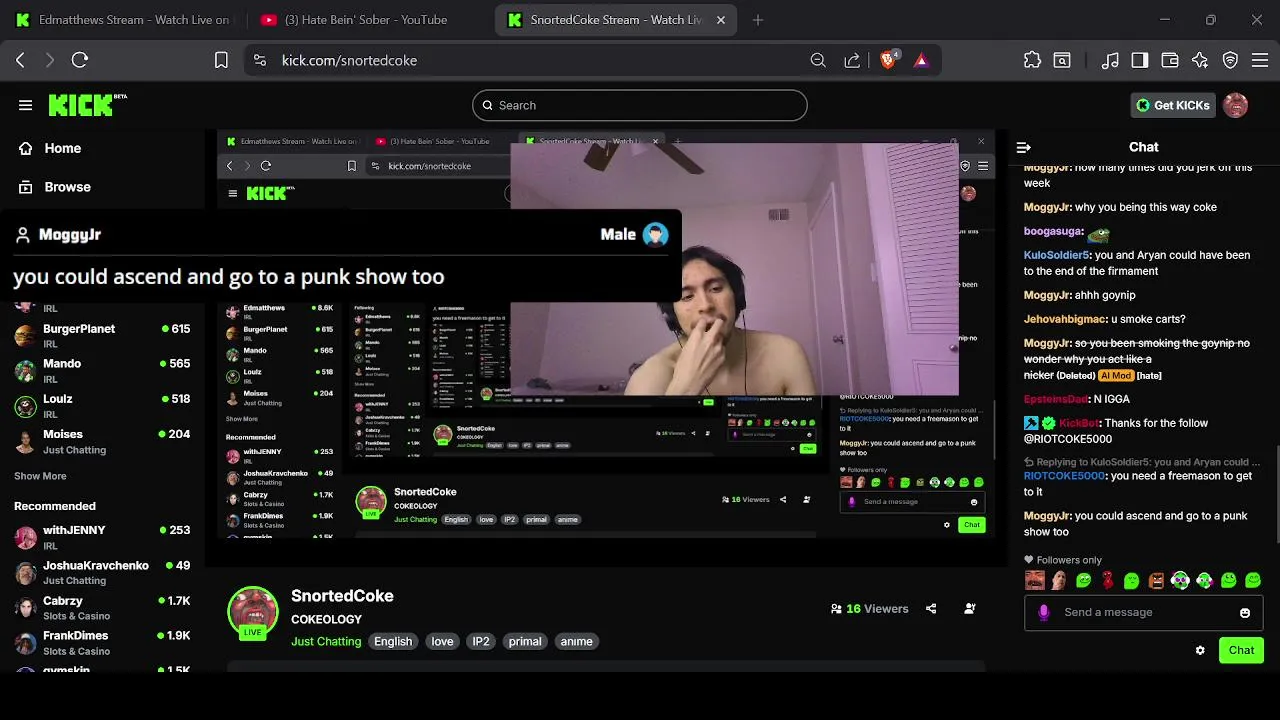Select the primal tag
1280x720 pixels.
click(x=525, y=641)
